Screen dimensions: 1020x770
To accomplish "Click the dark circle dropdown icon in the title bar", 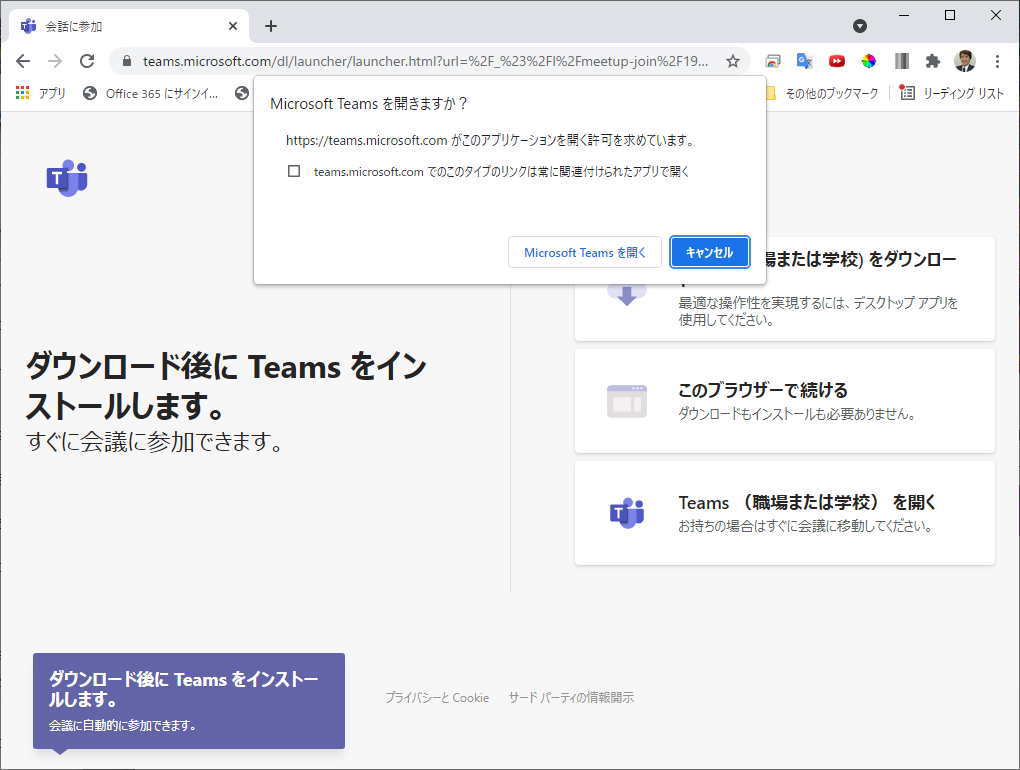I will [860, 26].
